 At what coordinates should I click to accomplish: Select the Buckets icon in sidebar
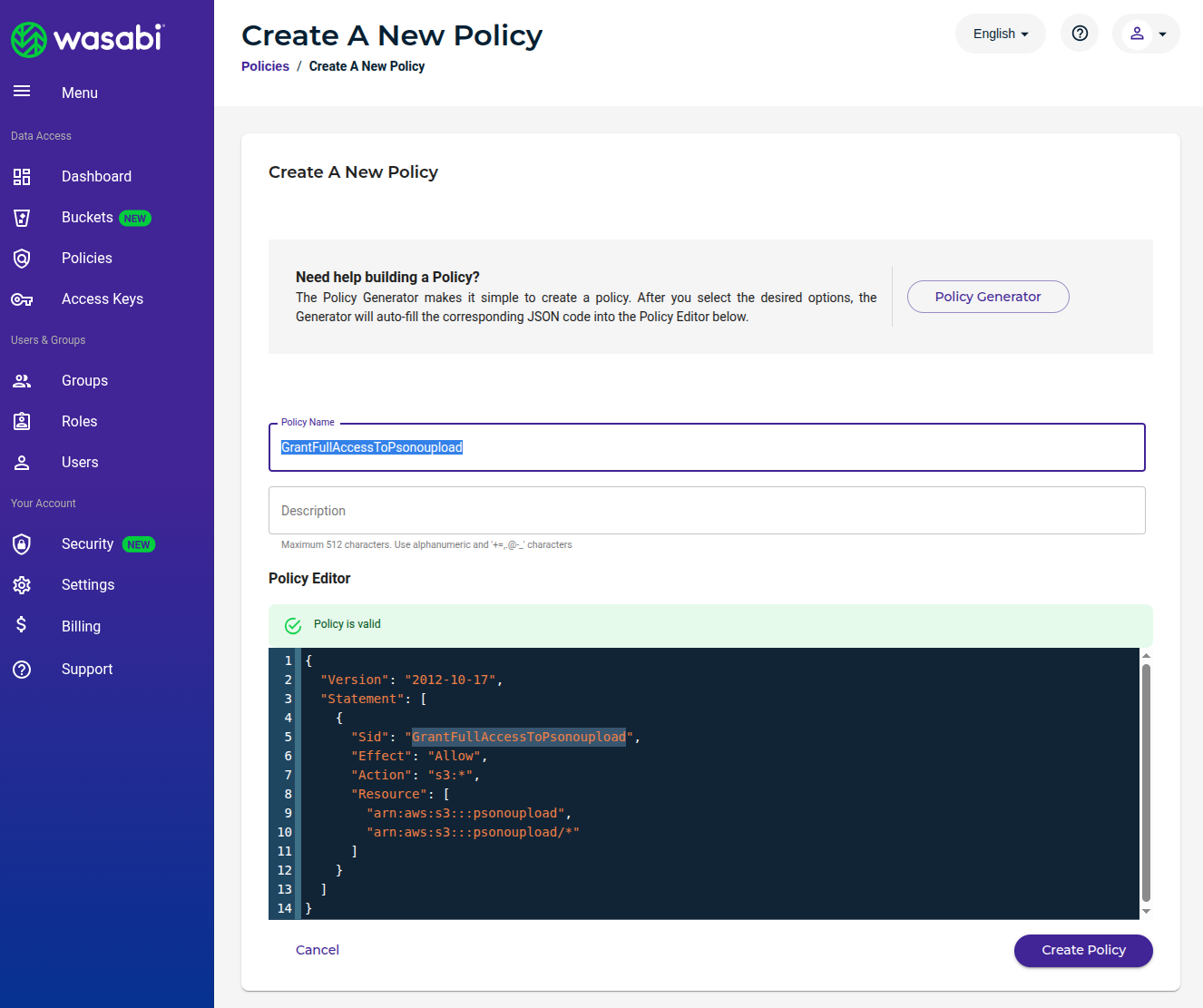pos(22,218)
